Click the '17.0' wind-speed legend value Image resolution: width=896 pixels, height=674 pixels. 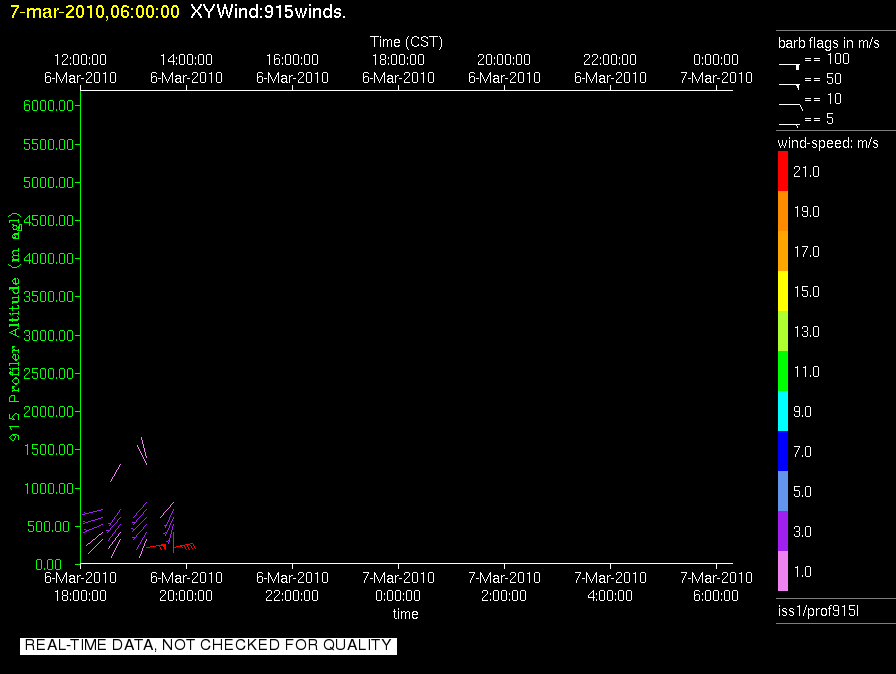point(806,252)
